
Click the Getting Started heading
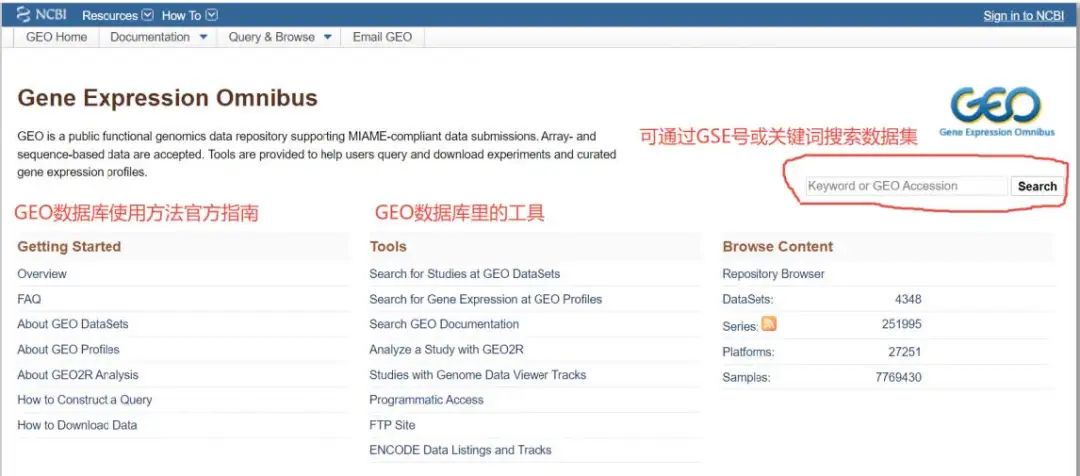pyautogui.click(x=69, y=247)
